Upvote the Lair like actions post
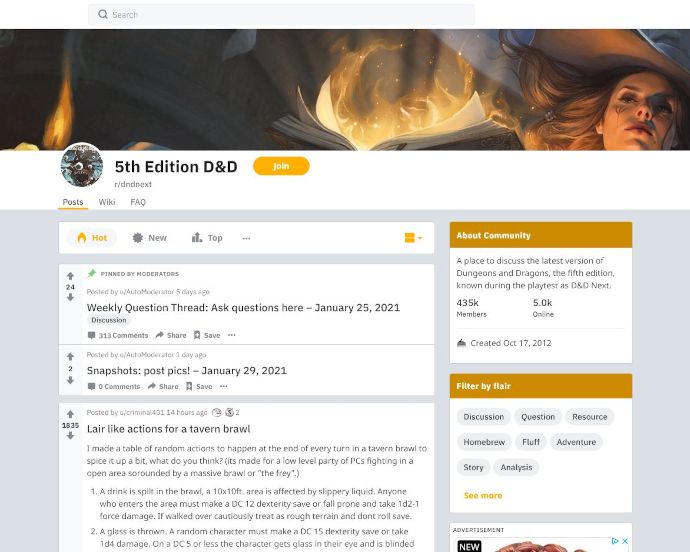Viewport: 690px width, 552px height. pos(70,414)
